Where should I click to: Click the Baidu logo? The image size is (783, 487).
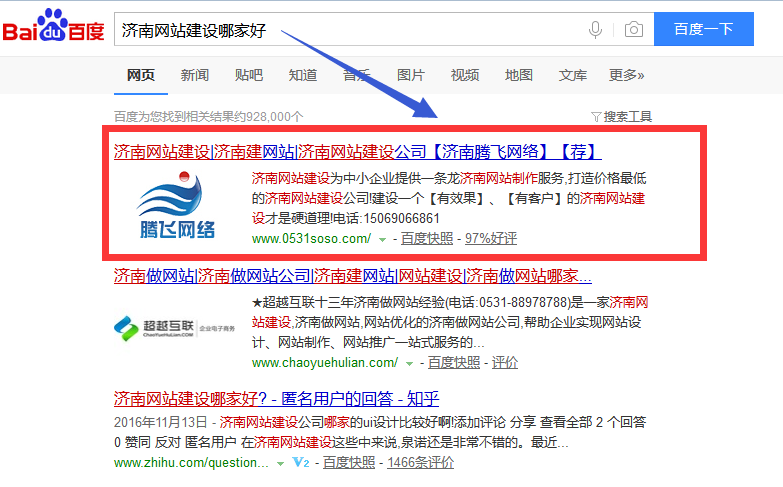point(53,26)
